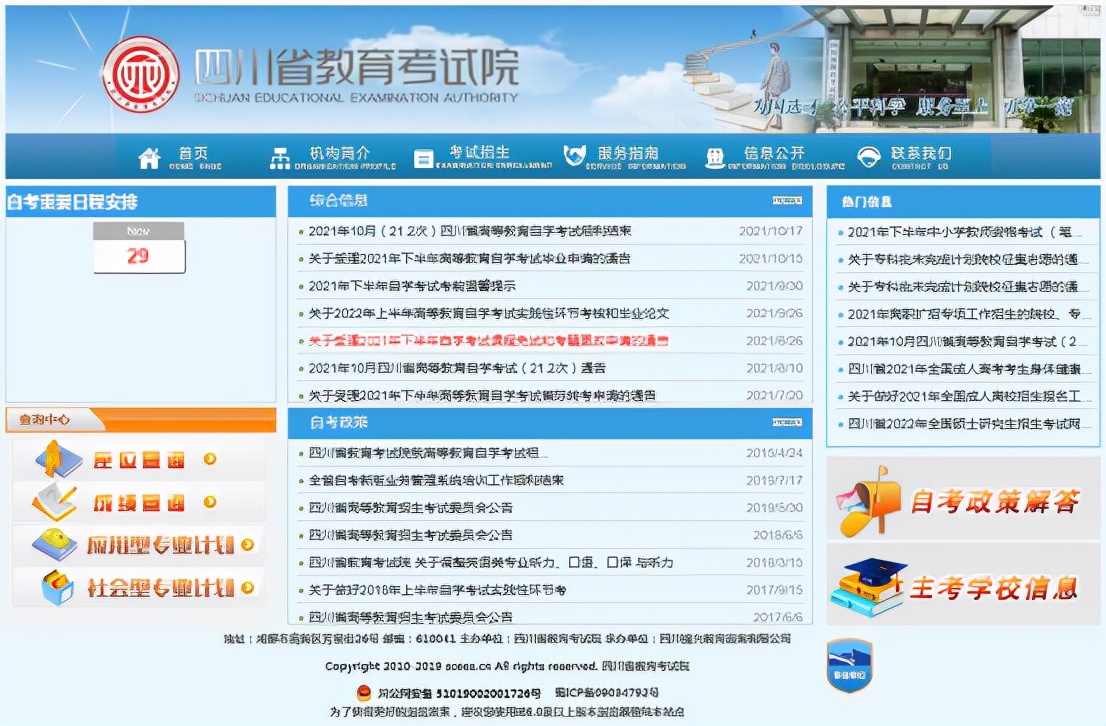Open the 成绩查询 score query button
Viewport: 1106px width, 726px height.
click(138, 502)
